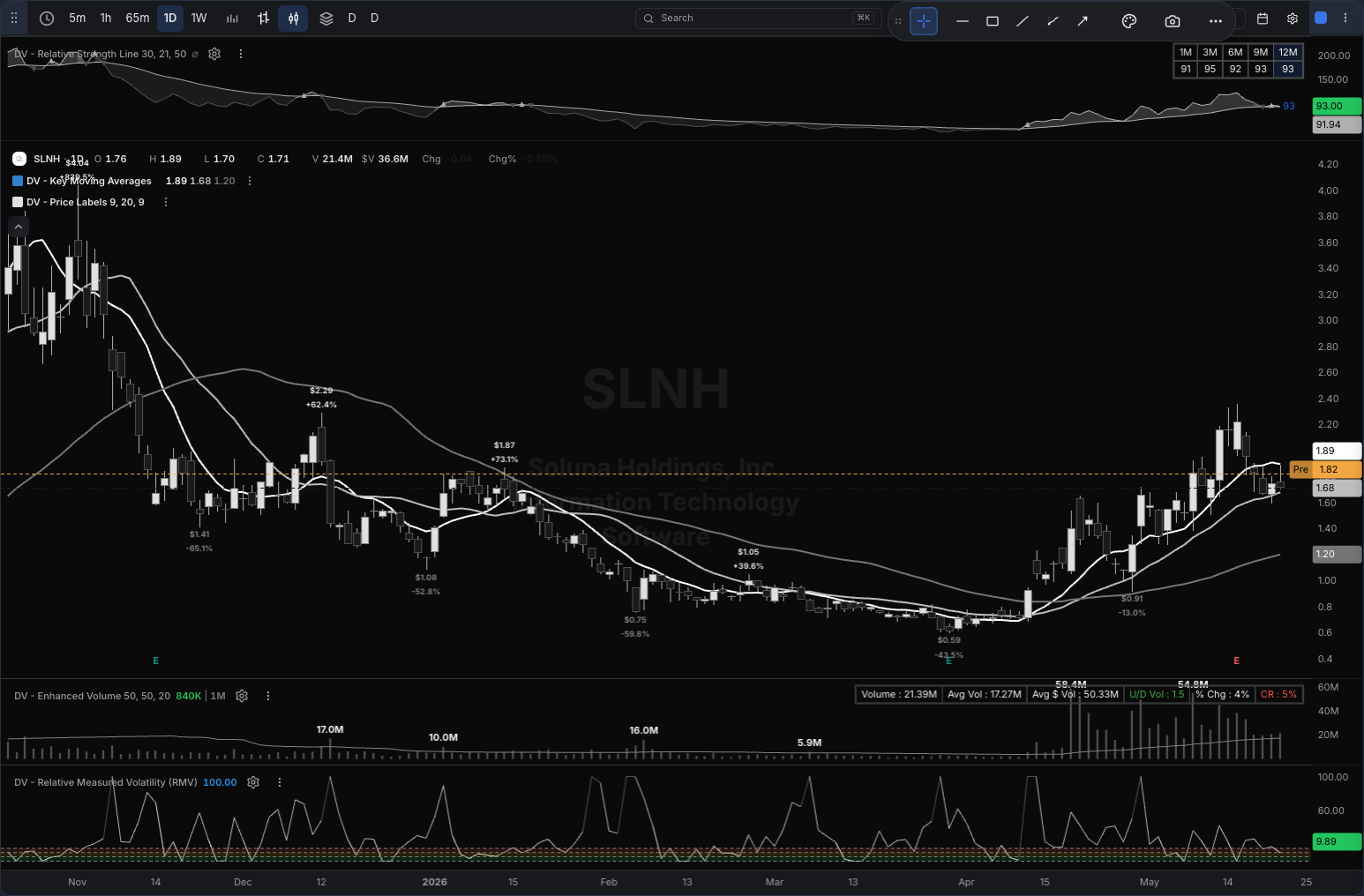
Task: Open Price Labels options menu dots
Action: coord(166,202)
